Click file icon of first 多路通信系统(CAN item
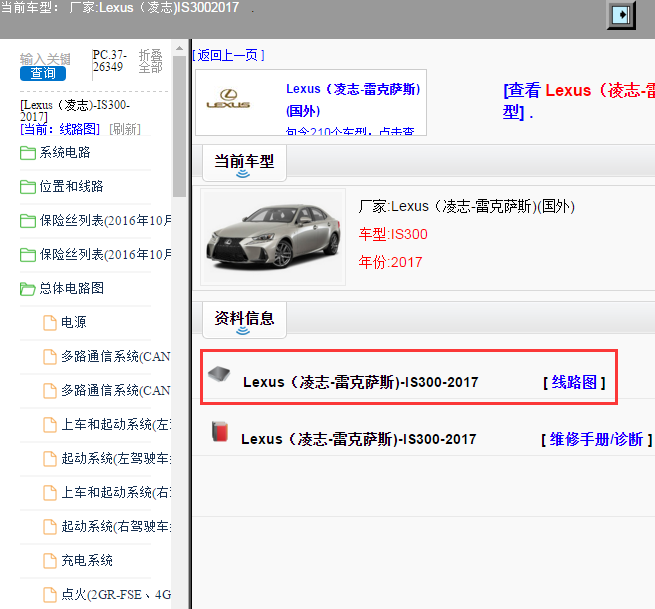The image size is (655, 609). [x=50, y=357]
